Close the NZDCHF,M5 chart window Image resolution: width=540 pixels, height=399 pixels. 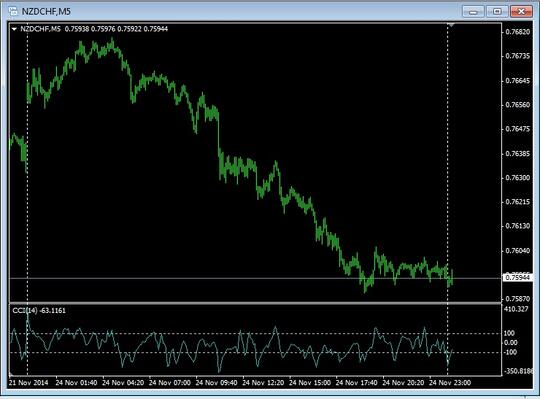(521, 11)
